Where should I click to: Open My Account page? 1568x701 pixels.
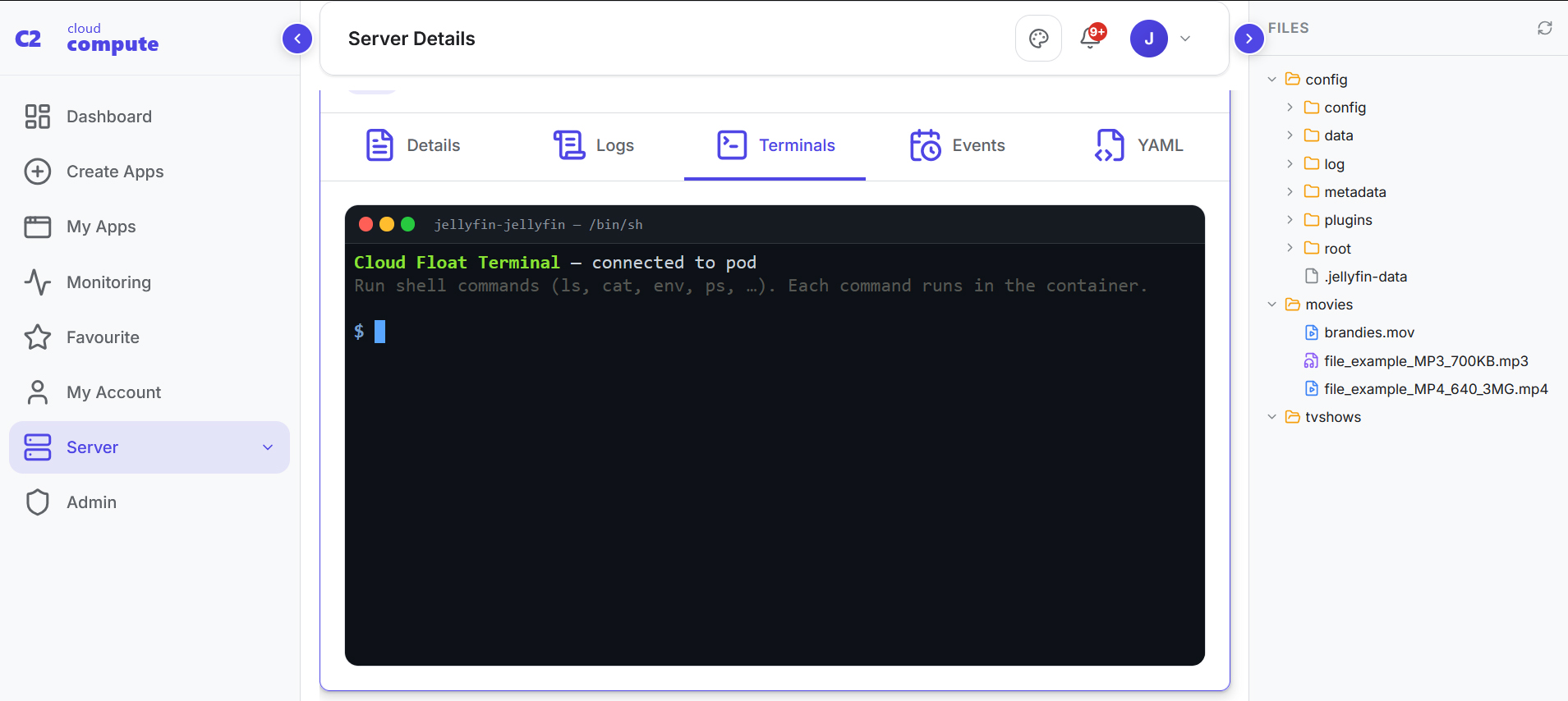[x=149, y=392]
